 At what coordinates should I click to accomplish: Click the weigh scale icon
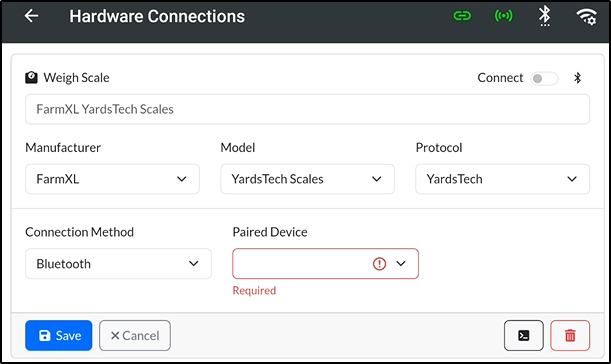click(31, 78)
